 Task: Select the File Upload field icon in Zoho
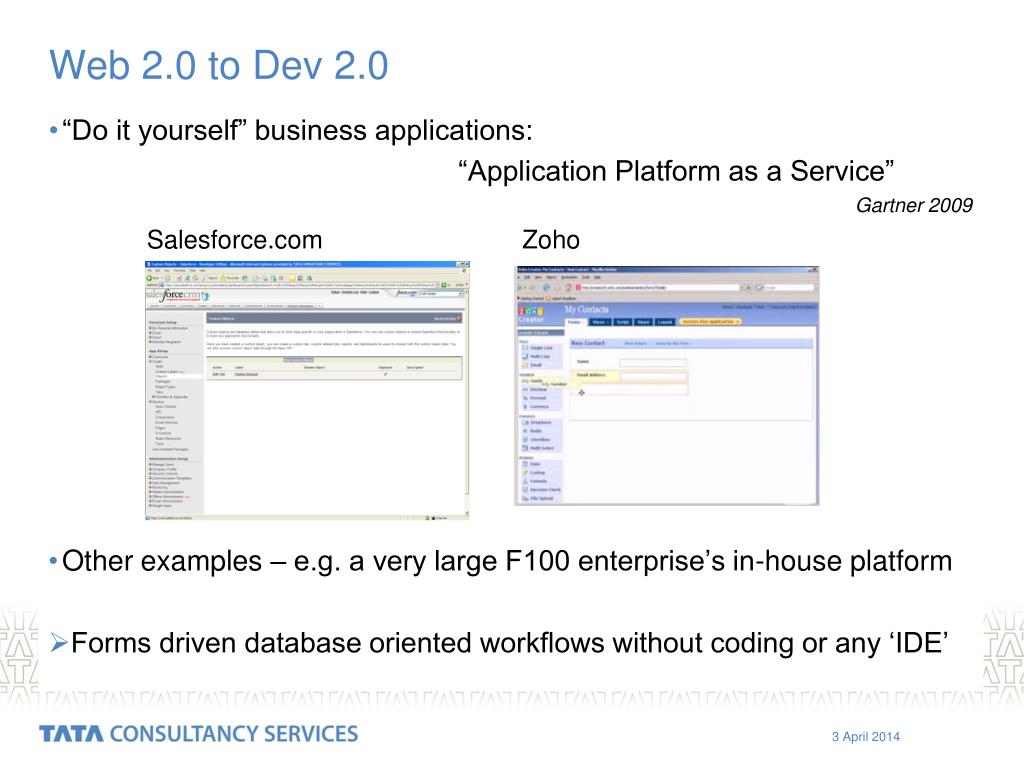pyautogui.click(x=525, y=498)
